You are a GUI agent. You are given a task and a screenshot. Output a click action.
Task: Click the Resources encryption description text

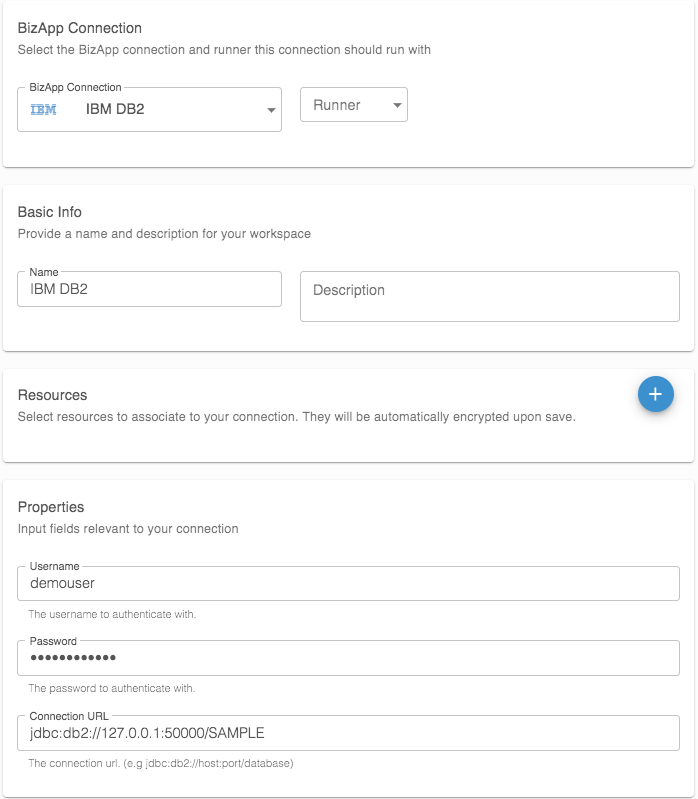coord(297,416)
